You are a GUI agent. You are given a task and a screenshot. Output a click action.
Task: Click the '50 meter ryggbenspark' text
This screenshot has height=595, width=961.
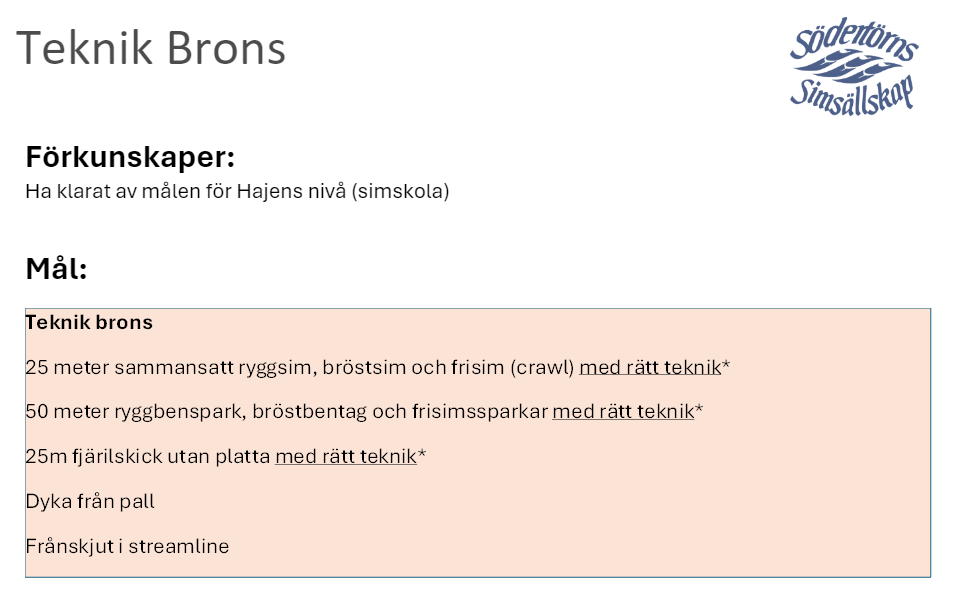pos(135,412)
